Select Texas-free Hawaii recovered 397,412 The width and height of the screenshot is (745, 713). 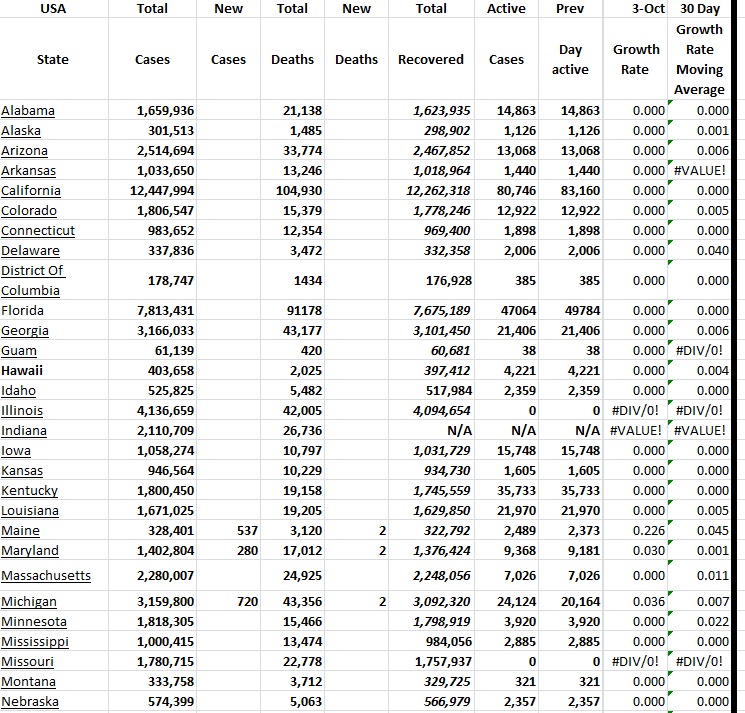tap(431, 371)
